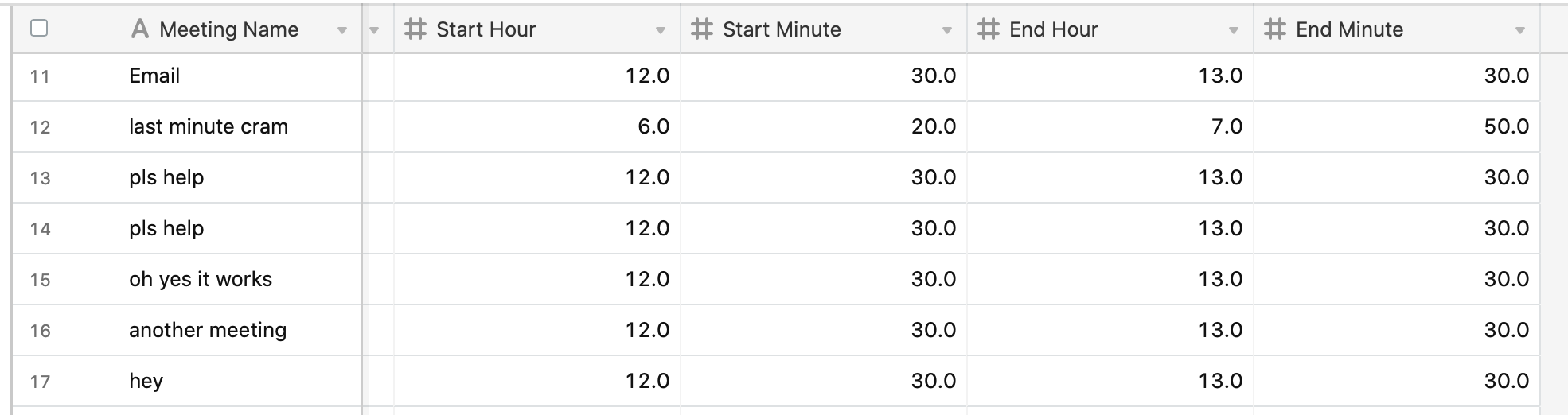
Task: Click the number icon beside Start Hour
Action: click(x=415, y=29)
